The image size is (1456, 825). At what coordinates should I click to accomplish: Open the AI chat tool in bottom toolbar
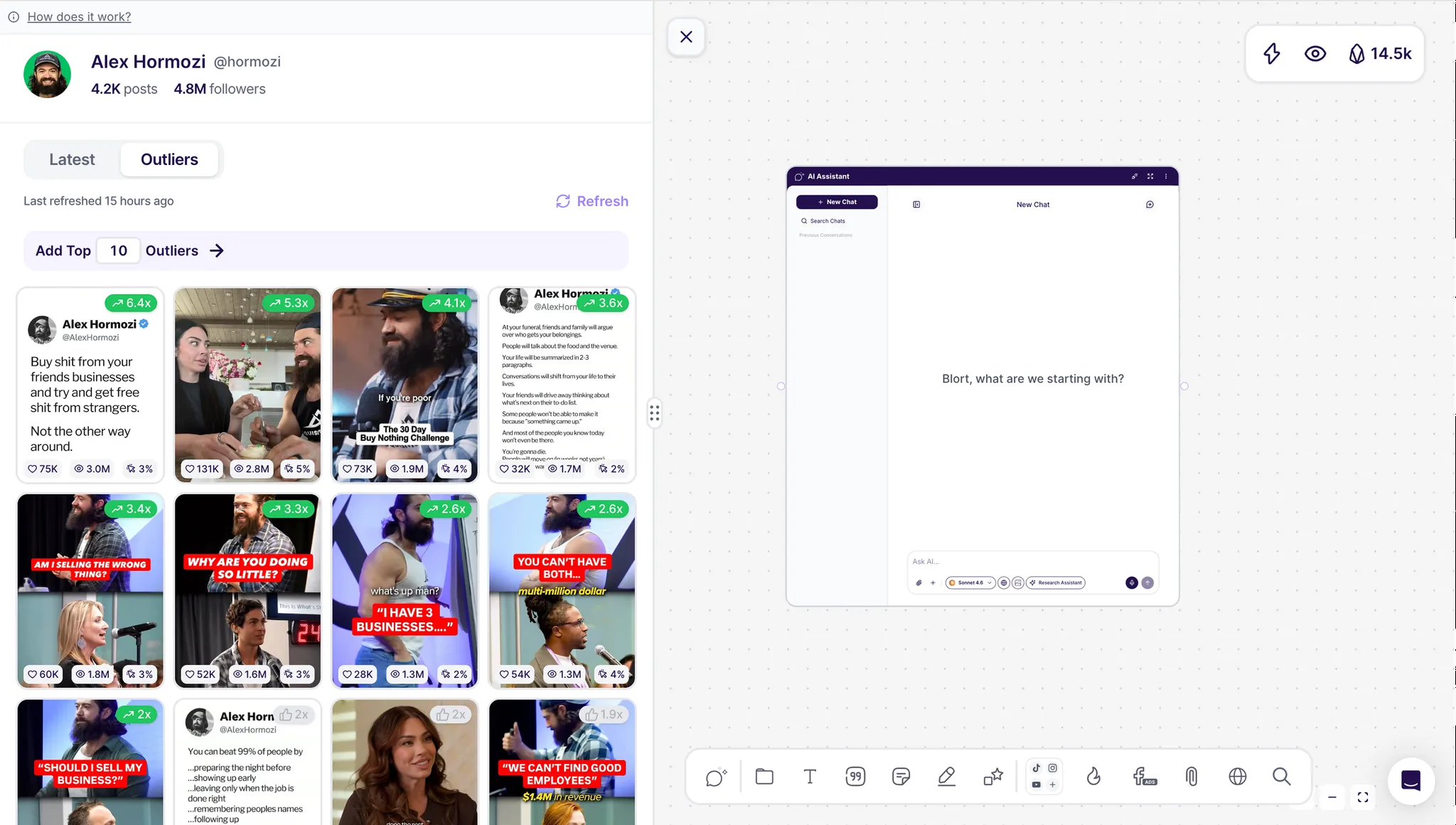[x=716, y=777]
